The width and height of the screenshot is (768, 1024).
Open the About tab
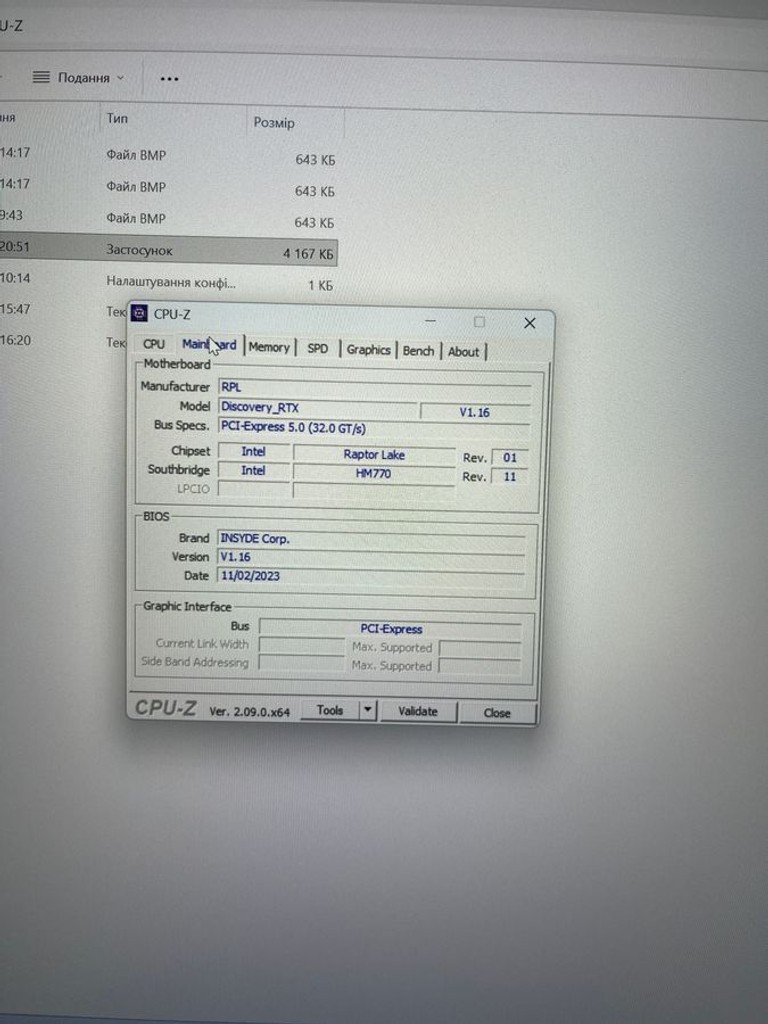[x=464, y=351]
